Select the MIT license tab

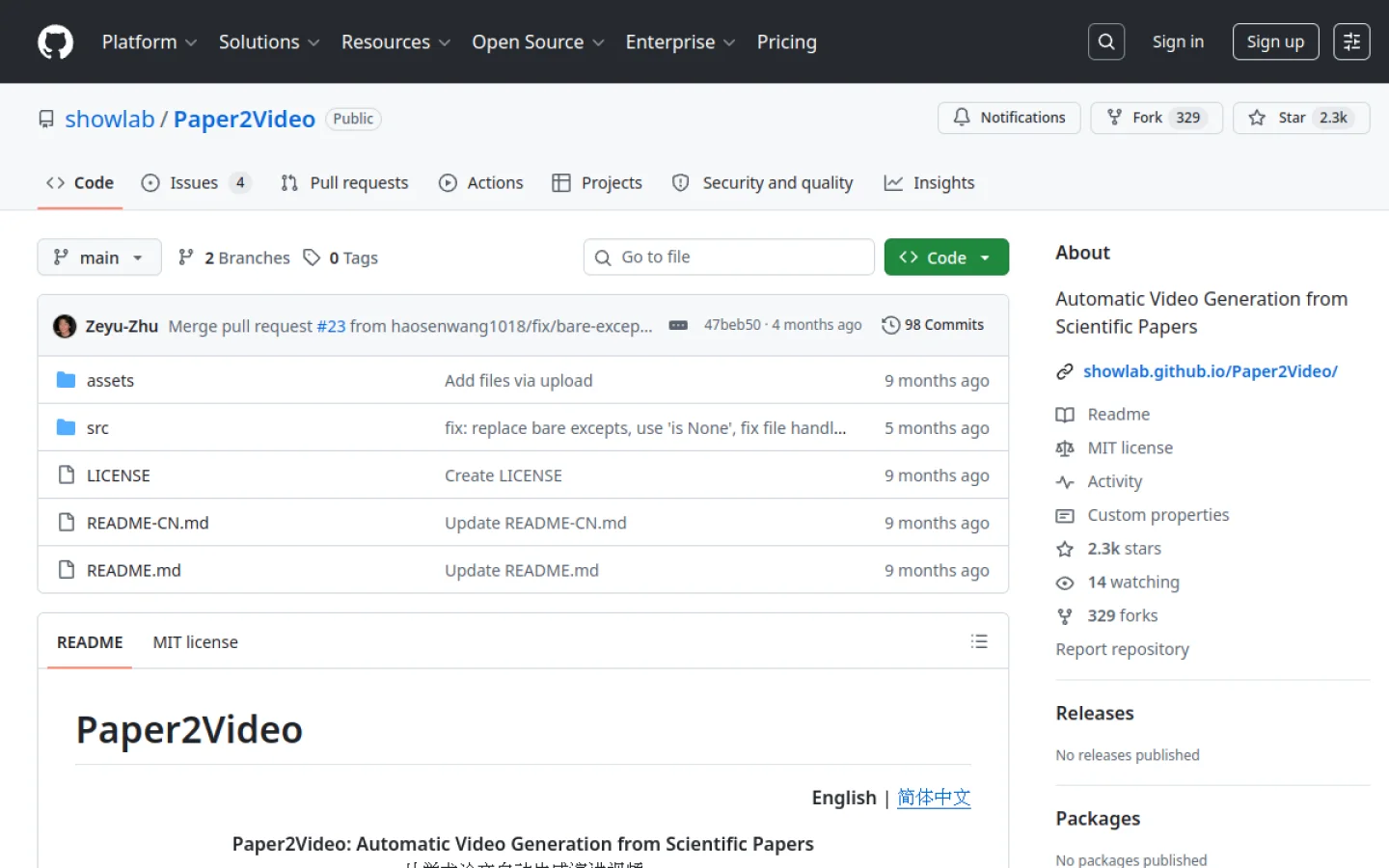point(195,642)
